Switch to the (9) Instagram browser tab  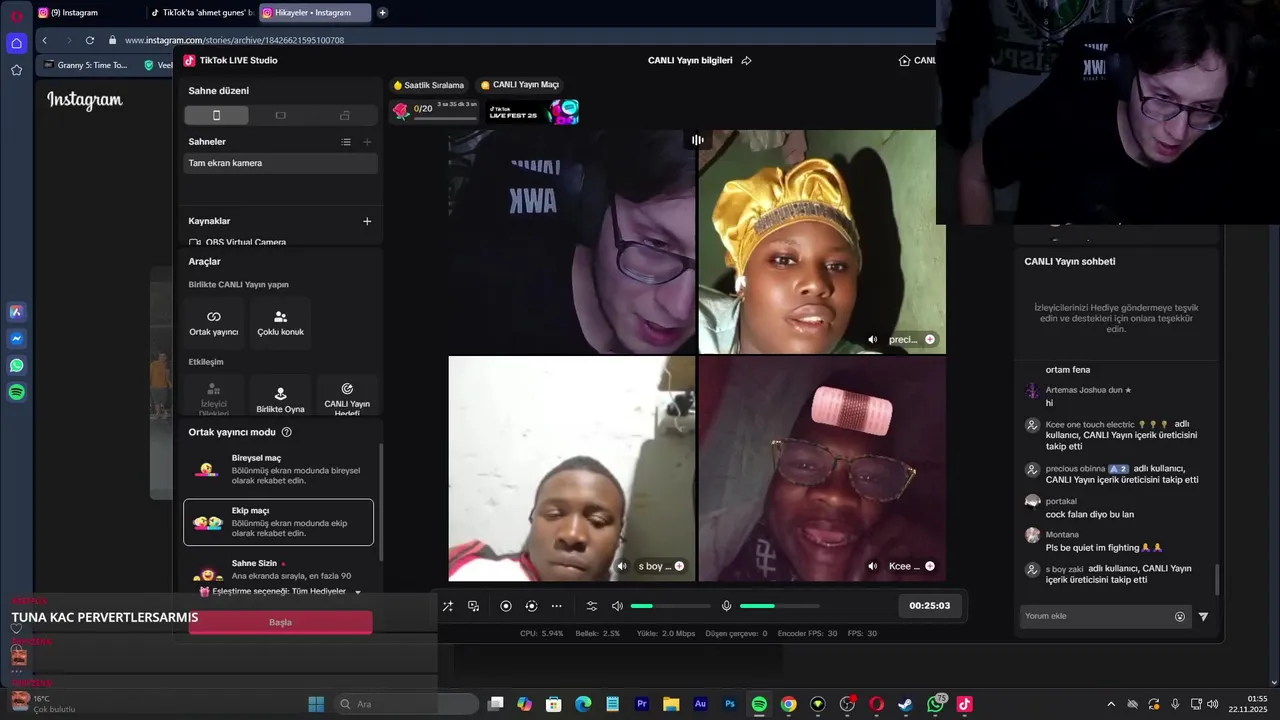coord(88,13)
